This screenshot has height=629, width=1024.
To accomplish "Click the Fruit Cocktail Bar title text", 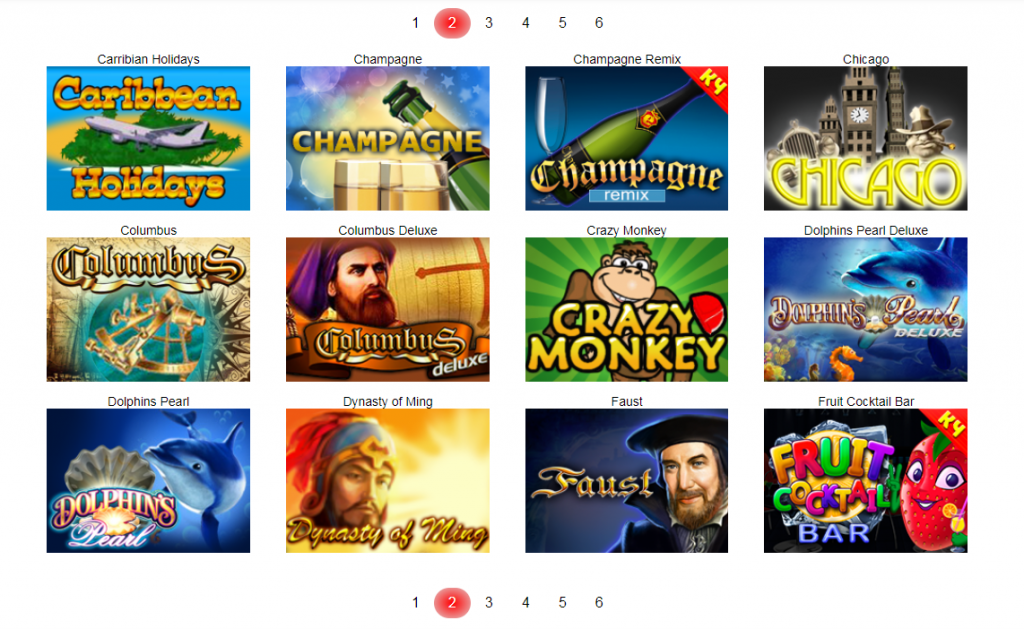I will 866,401.
